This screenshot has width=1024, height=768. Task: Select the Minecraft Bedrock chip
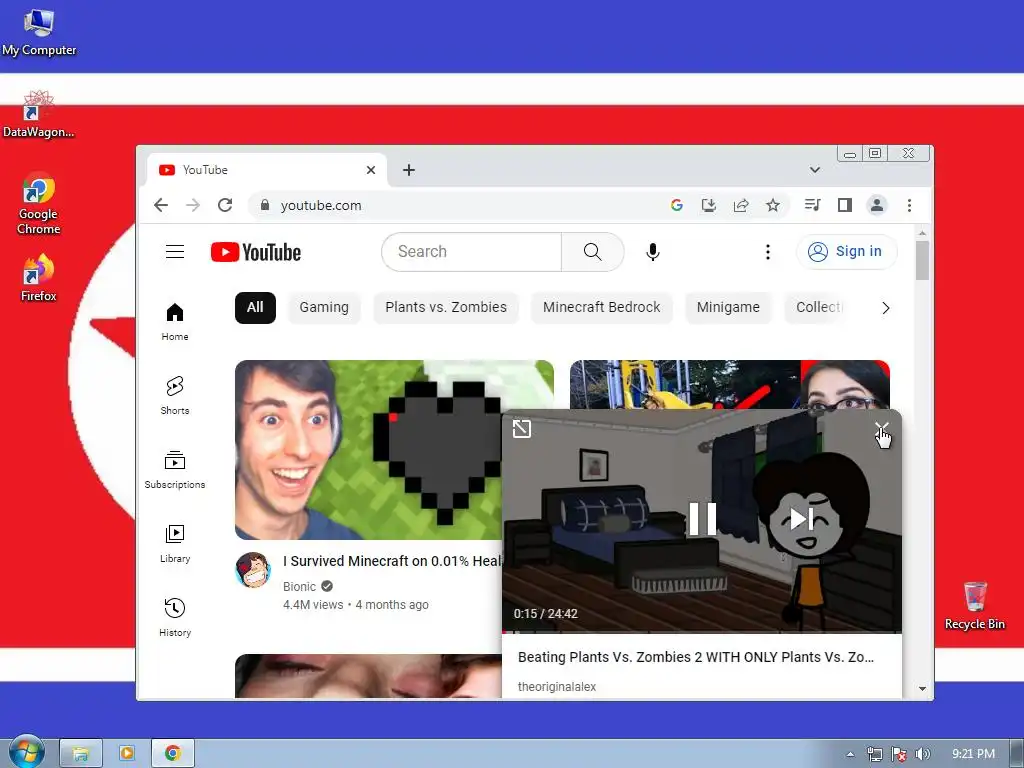point(601,308)
